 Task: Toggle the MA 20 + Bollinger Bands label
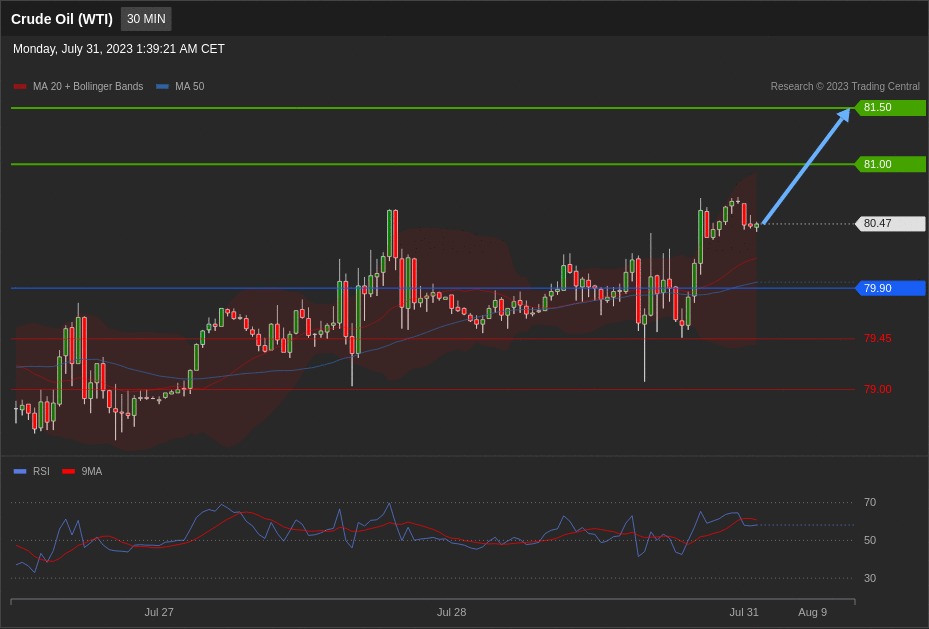click(x=88, y=87)
